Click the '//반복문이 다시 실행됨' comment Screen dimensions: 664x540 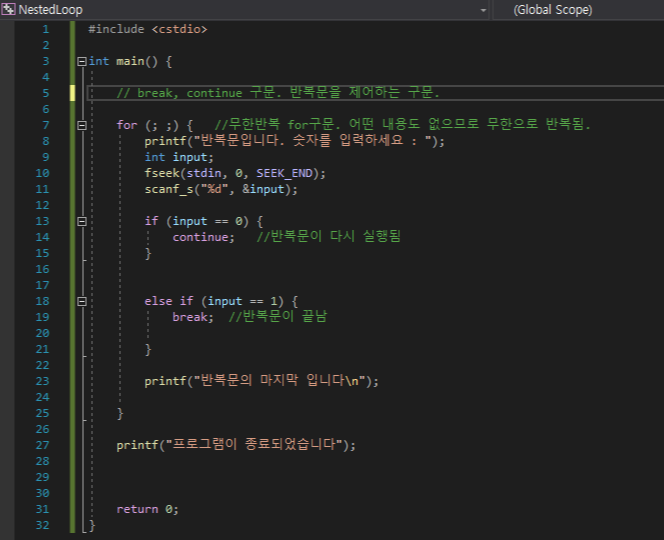328,237
